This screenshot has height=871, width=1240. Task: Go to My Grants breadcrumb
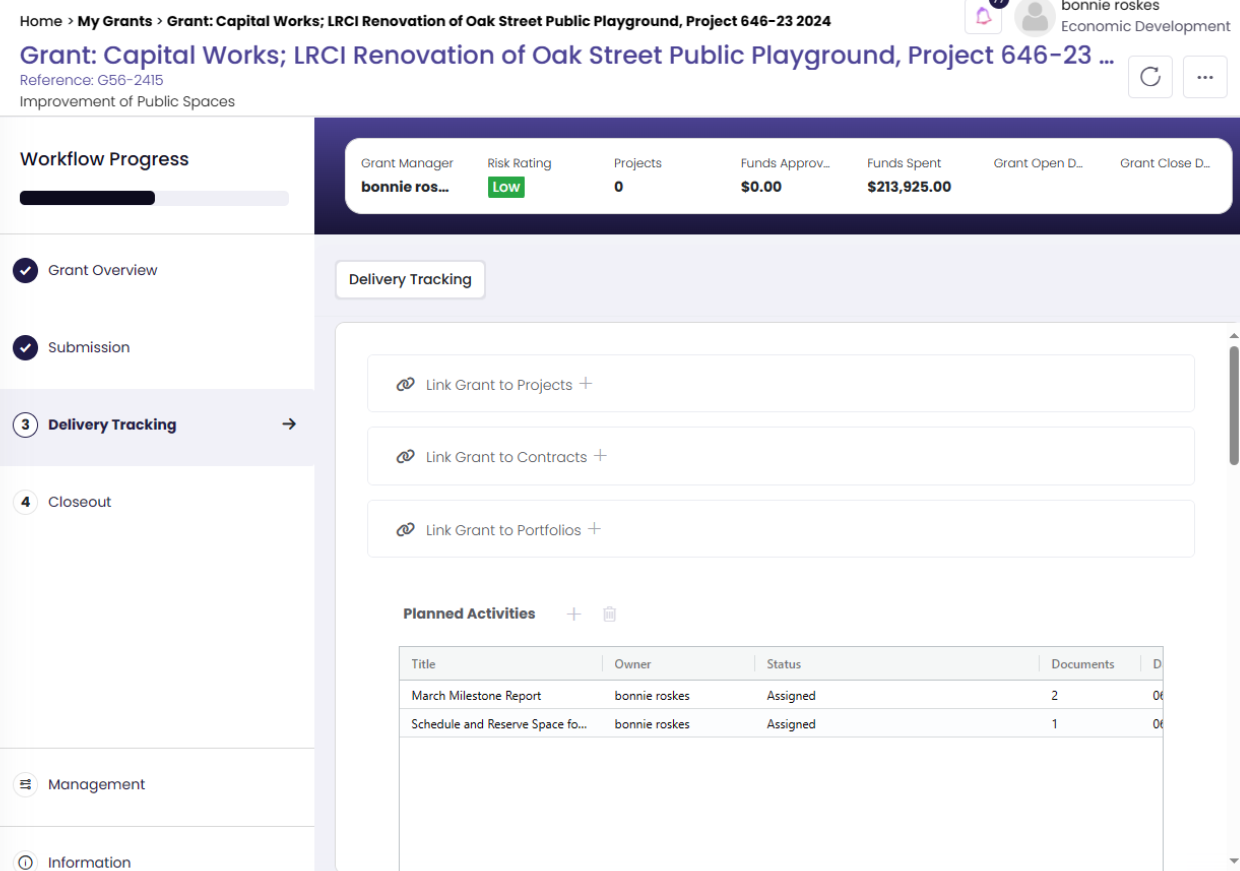pyautogui.click(x=115, y=21)
